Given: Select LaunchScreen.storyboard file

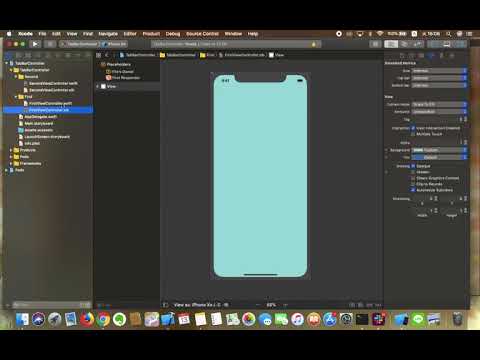Looking at the screenshot, I should [x=44, y=137].
